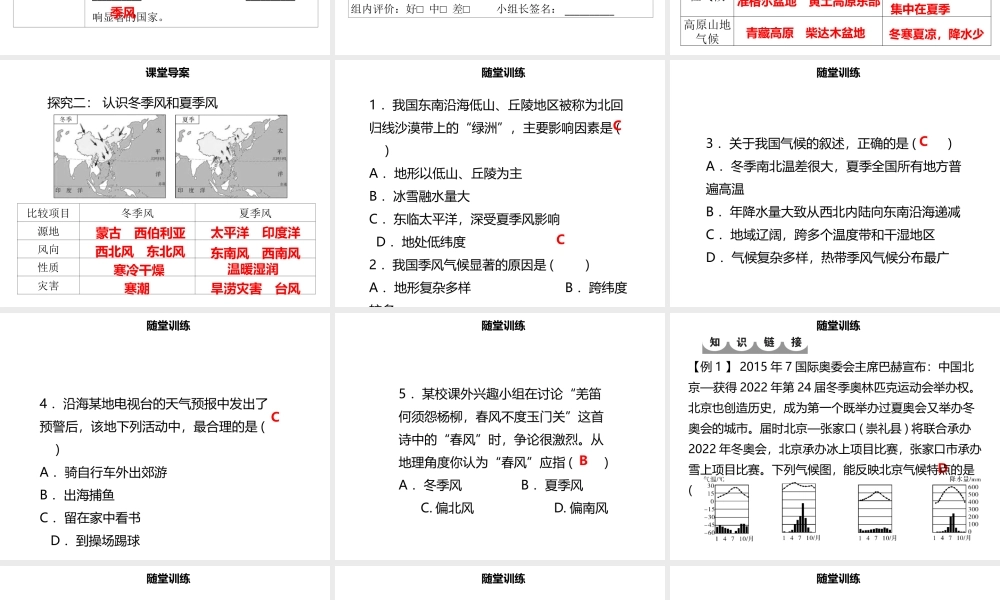1000x600 pixels.
Task: Select the 灾害 row label
Action: (48, 285)
